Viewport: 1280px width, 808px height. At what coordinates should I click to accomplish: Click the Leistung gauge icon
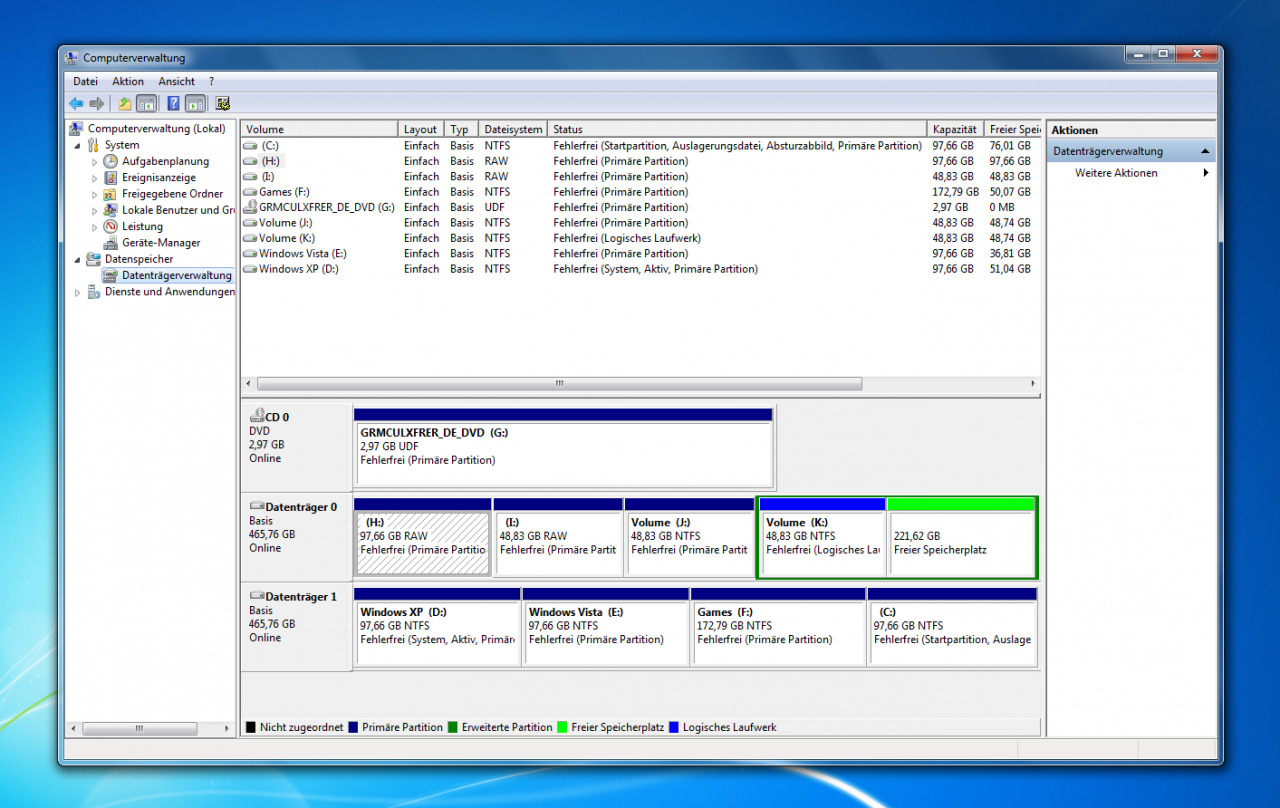pyautogui.click(x=111, y=226)
